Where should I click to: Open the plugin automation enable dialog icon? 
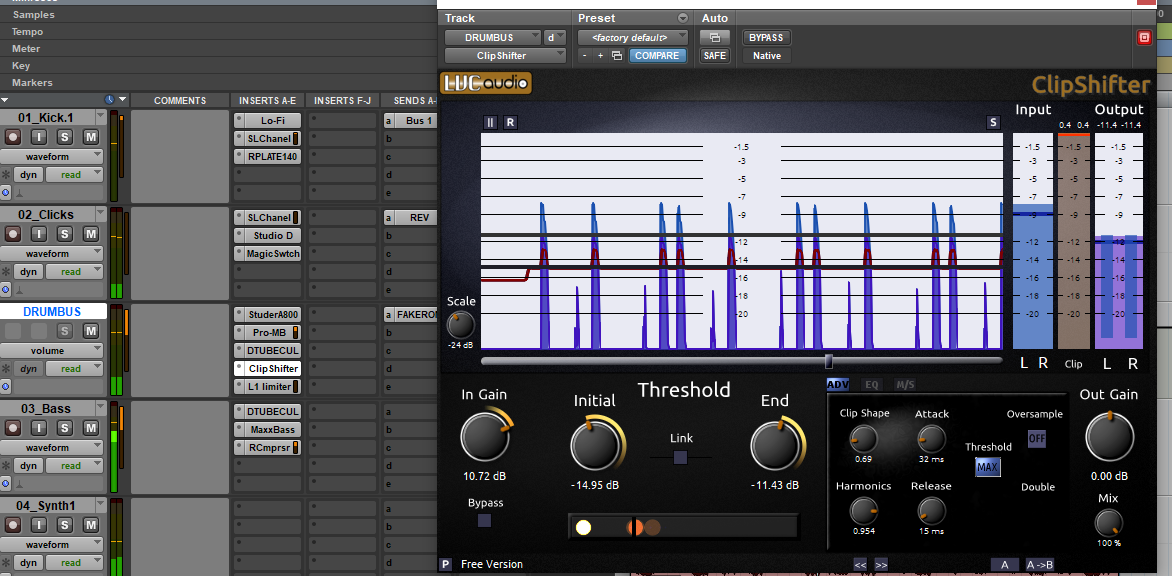(x=715, y=37)
